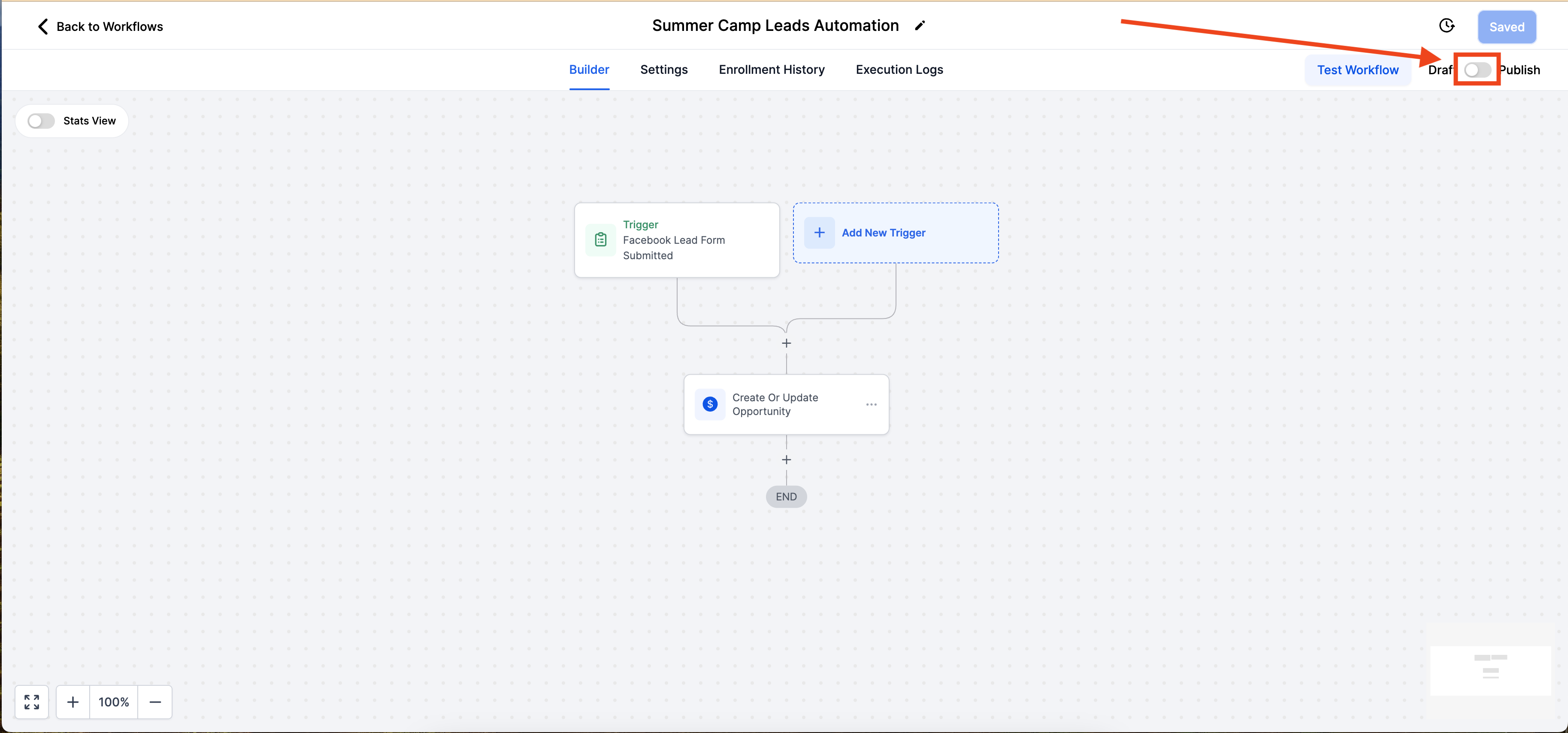This screenshot has width=1568, height=733.
Task: Click the back arrow chevron icon
Action: pos(42,26)
